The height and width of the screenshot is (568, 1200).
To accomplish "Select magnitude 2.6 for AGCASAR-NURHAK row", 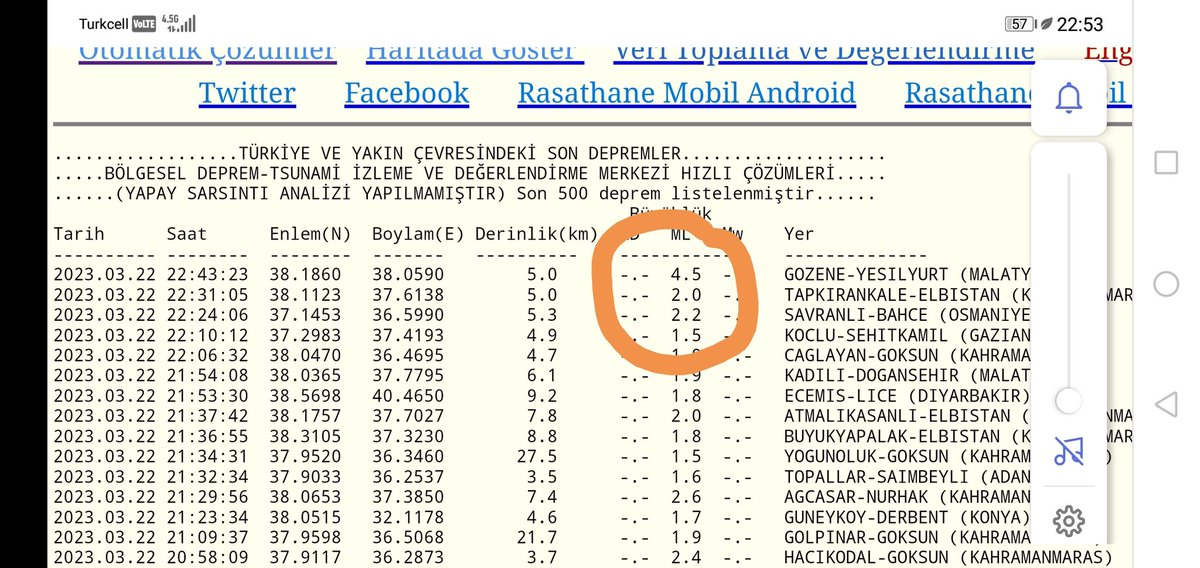I will tap(686, 496).
